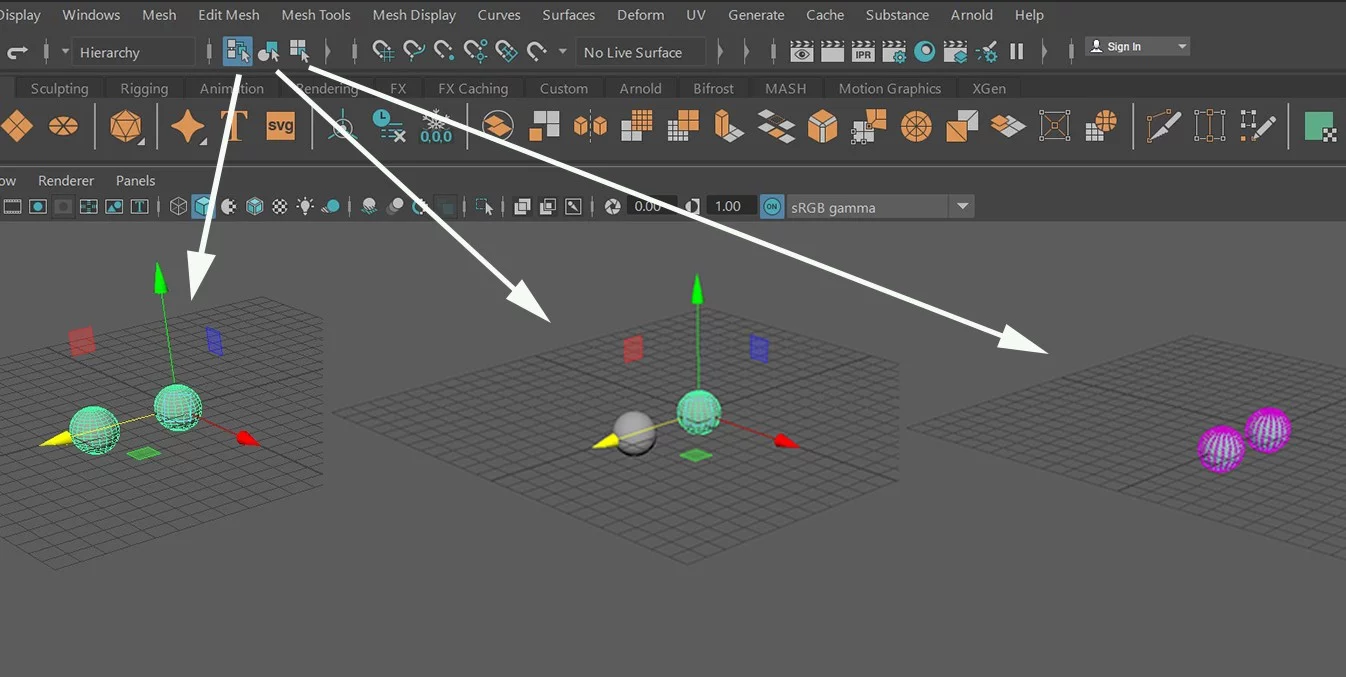Click the SVG tool on the shelf
1346x677 pixels.
(280, 126)
